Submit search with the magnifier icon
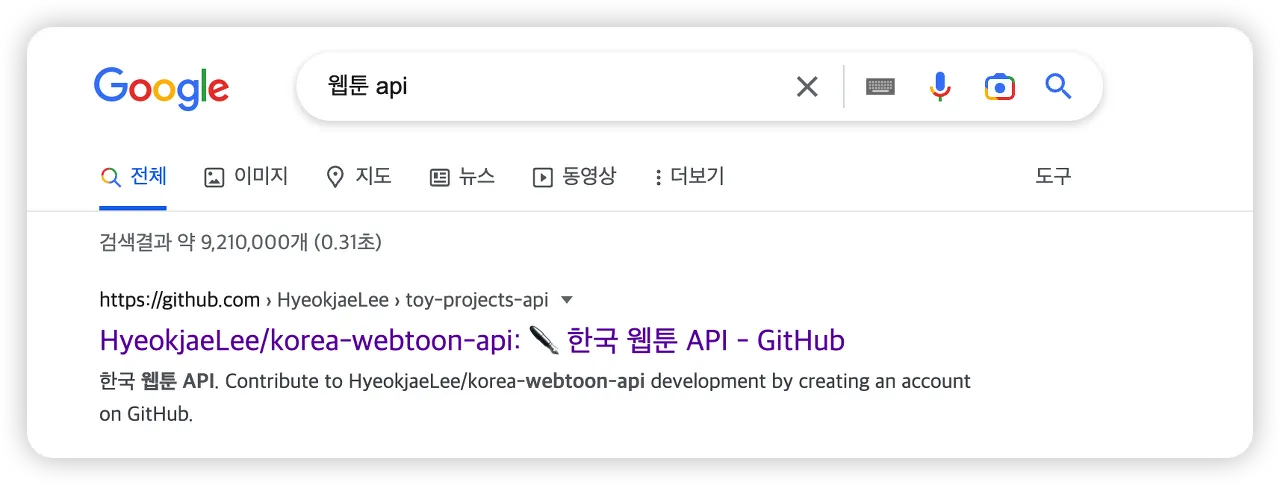Viewport: 1280px width, 485px height. coord(1058,87)
